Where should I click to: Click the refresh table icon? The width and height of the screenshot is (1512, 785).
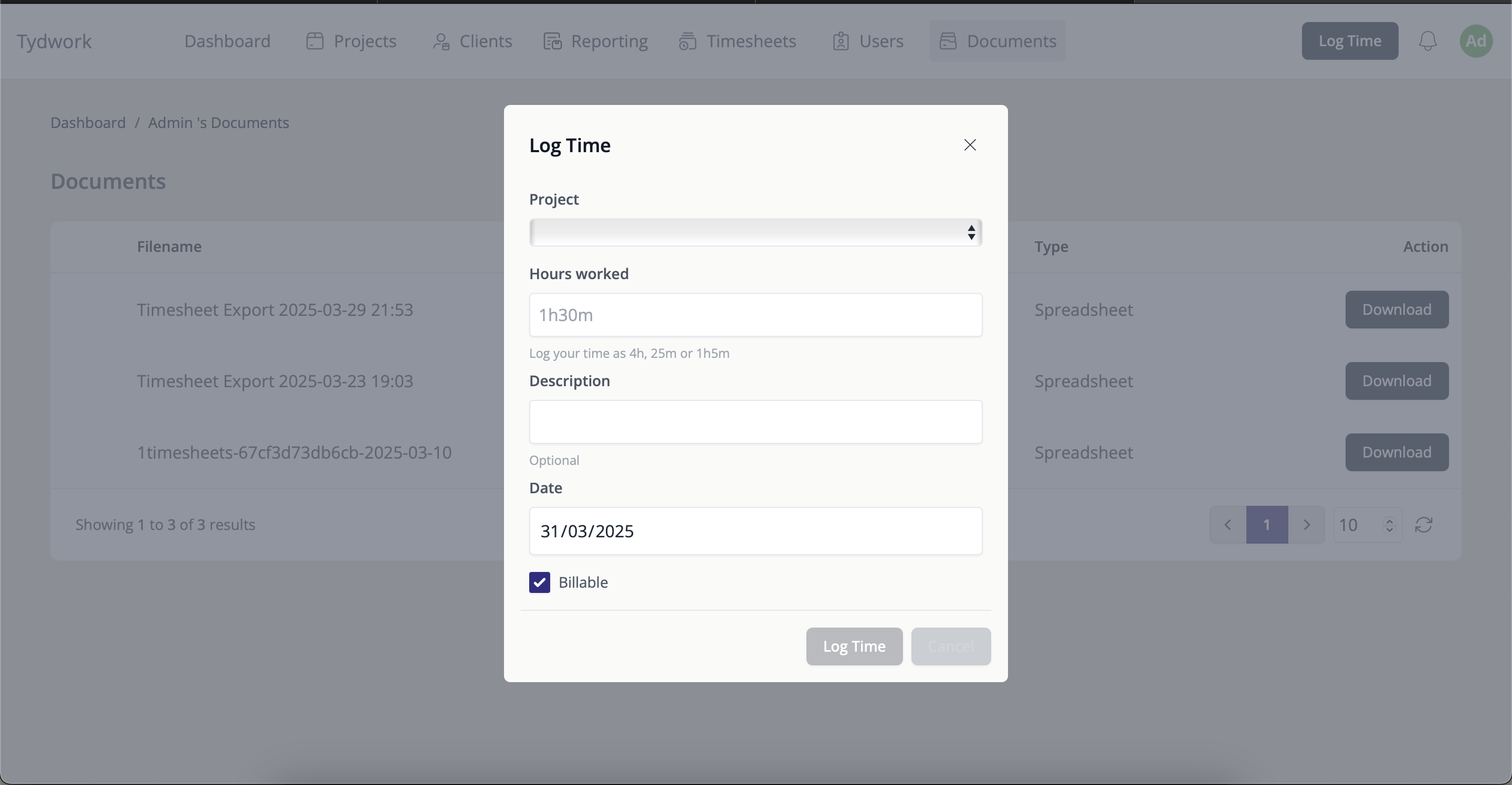pyautogui.click(x=1424, y=525)
